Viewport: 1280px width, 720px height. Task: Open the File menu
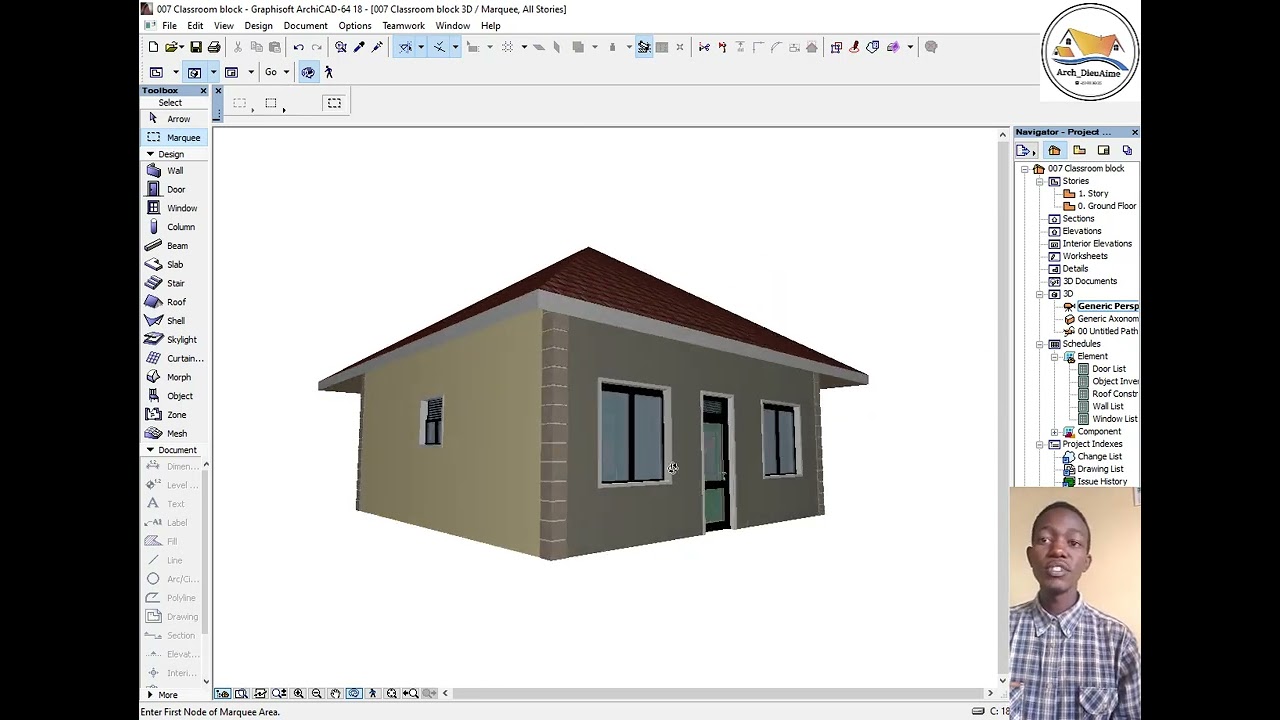click(x=170, y=26)
